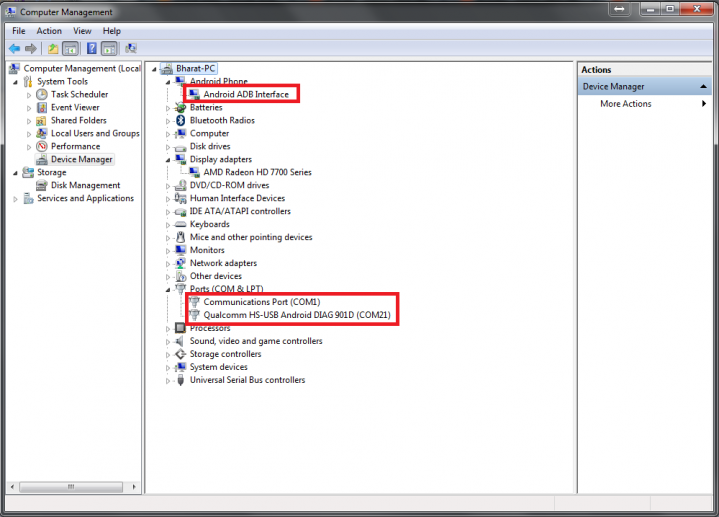Viewport: 719px width, 517px height.
Task: Click the Performance icon in tree
Action: (42, 146)
